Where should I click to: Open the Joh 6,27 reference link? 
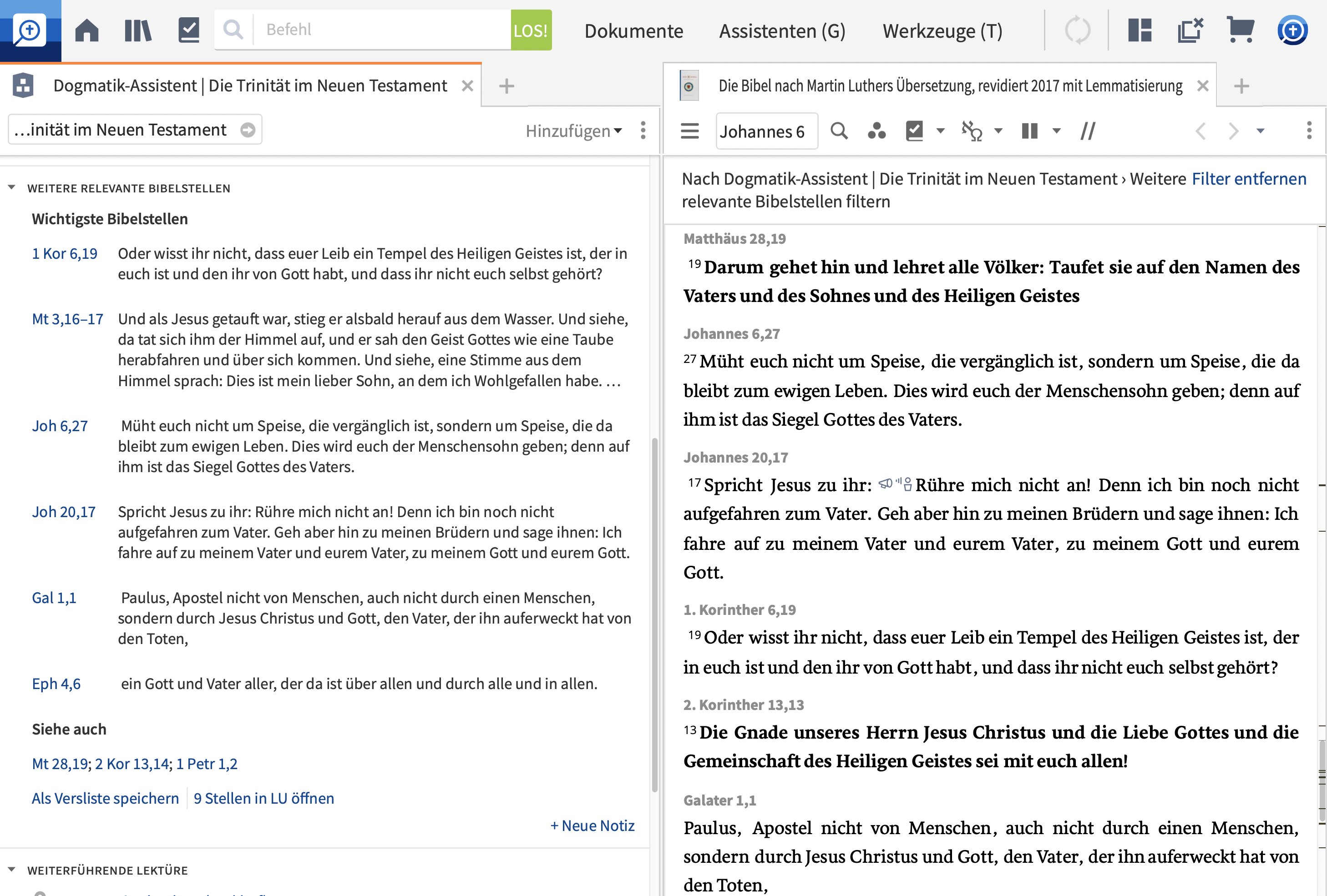coord(60,426)
